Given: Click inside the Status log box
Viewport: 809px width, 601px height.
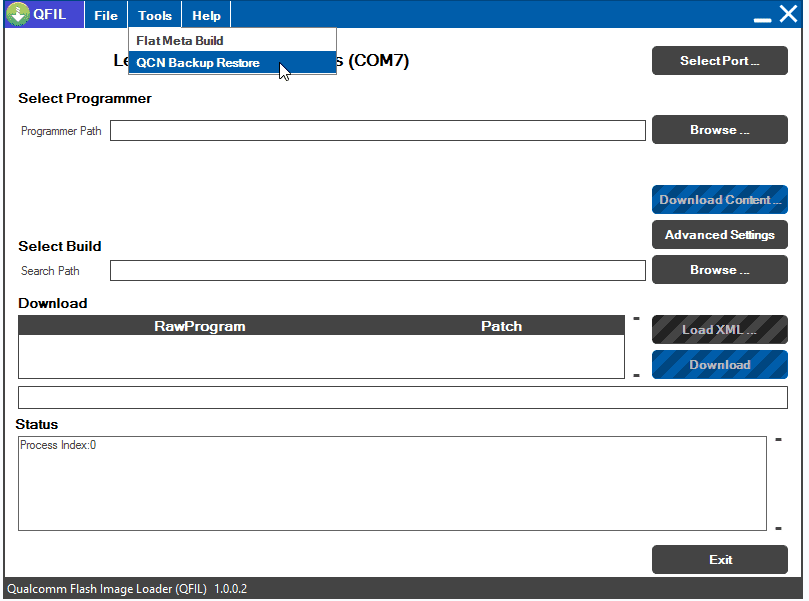Looking at the screenshot, I should point(392,483).
